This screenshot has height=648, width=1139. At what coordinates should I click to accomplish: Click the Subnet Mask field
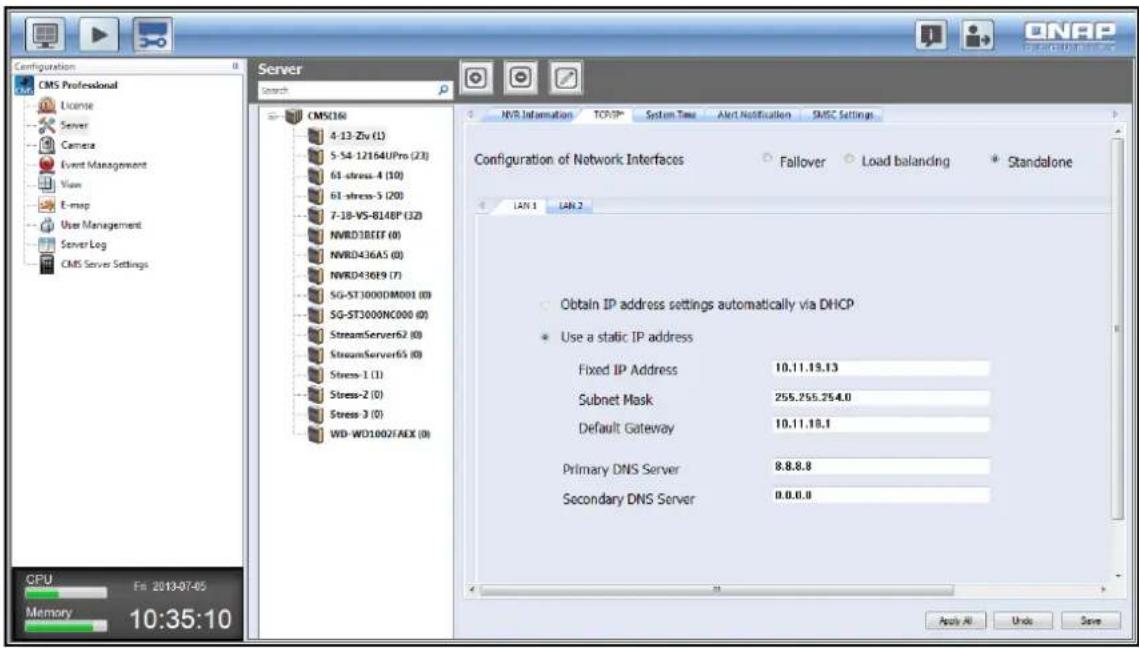880,398
